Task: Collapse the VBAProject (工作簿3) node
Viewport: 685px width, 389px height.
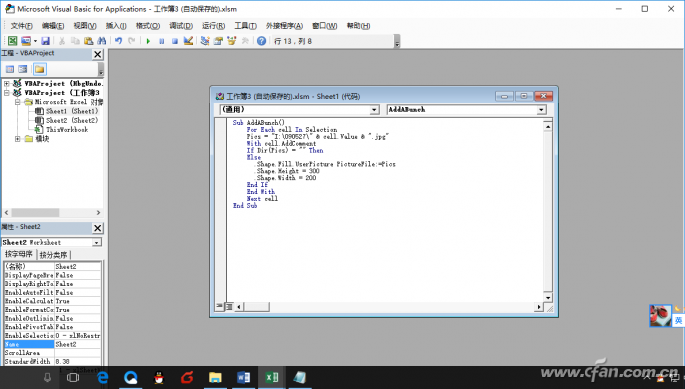Action: pyautogui.click(x=7, y=93)
